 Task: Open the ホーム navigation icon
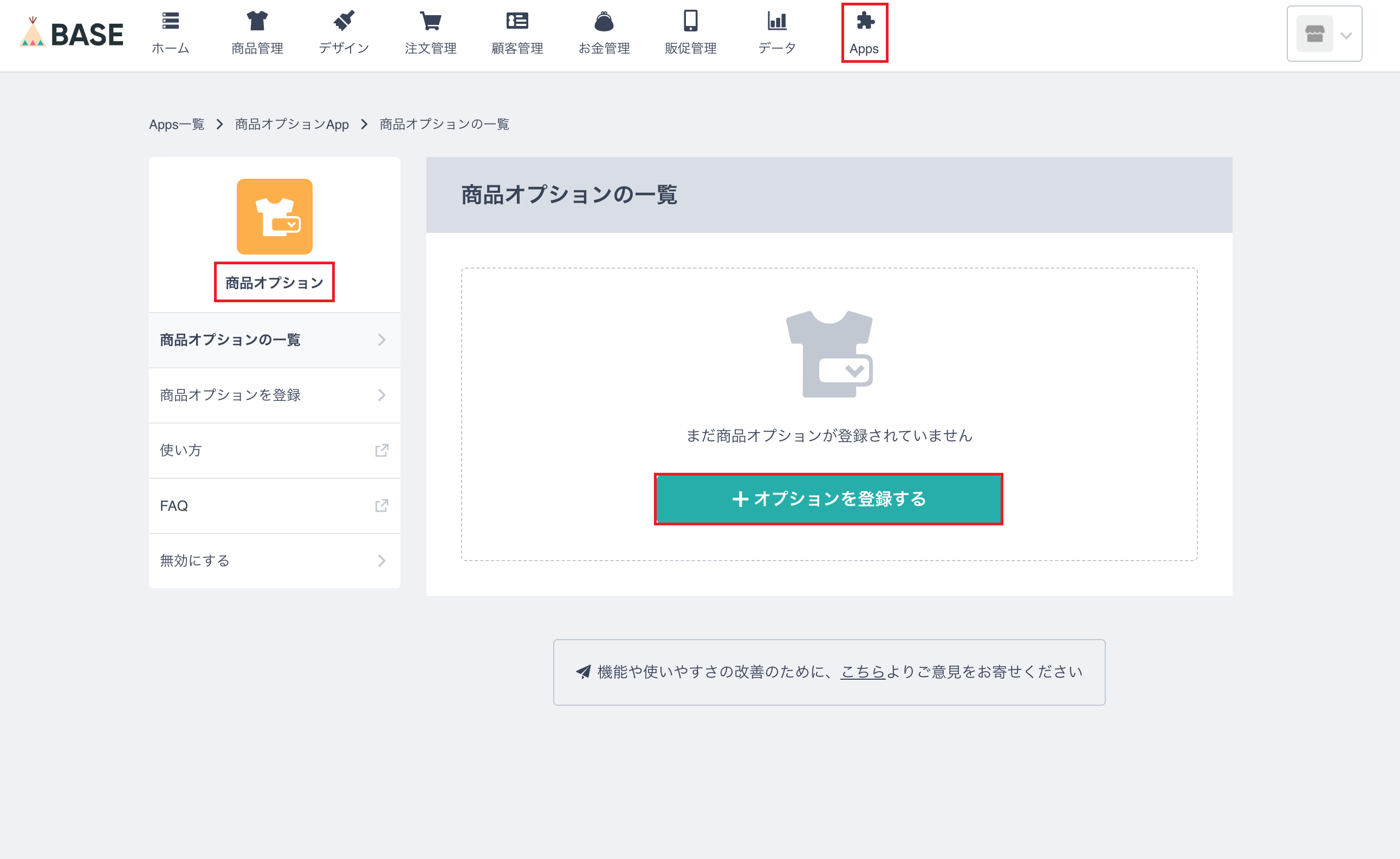tap(171, 21)
